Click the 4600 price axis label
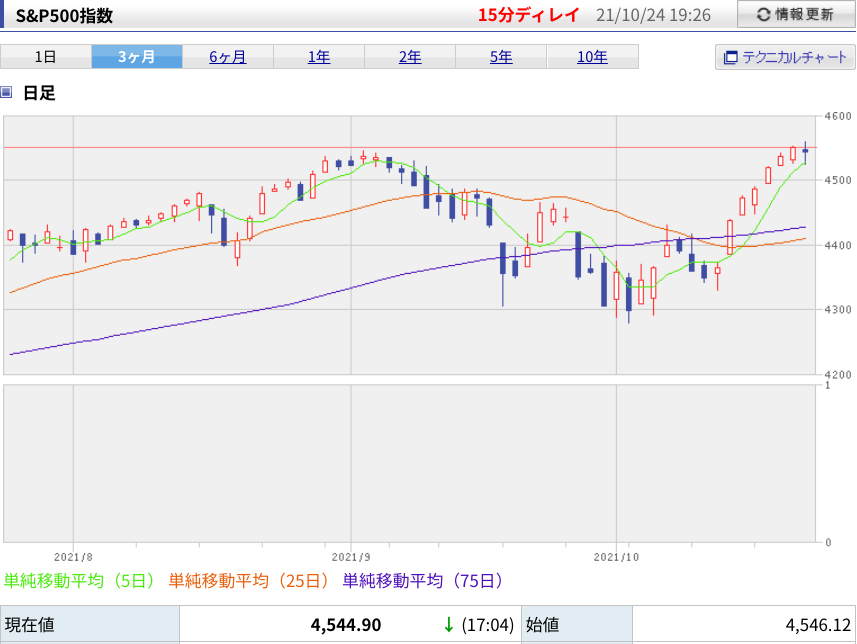Viewport: 857px width, 644px height. point(838,116)
